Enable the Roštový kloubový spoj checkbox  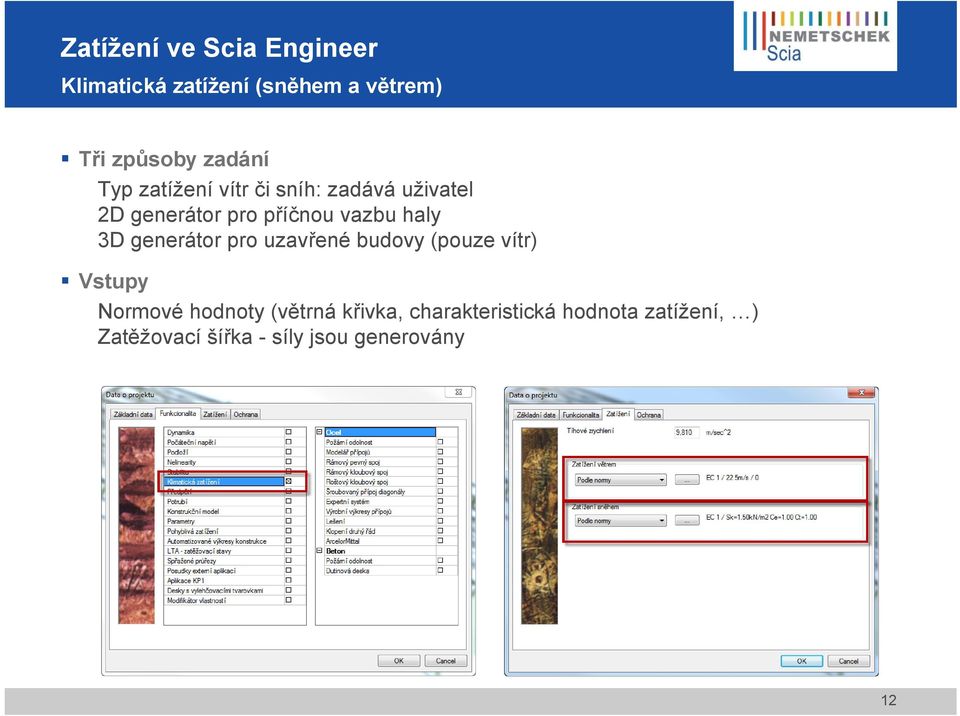(440, 481)
